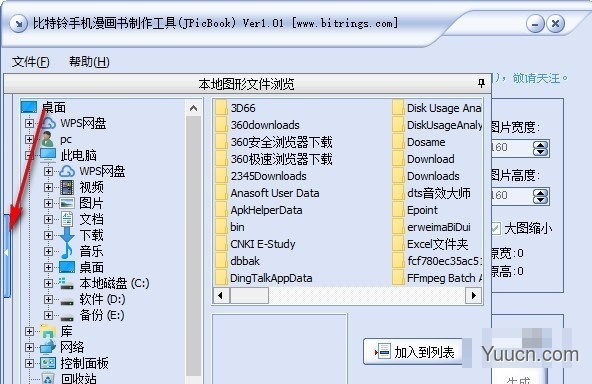592x384 pixels.
Task: Expand the top-level WPS网盘 node
Action: [29, 123]
